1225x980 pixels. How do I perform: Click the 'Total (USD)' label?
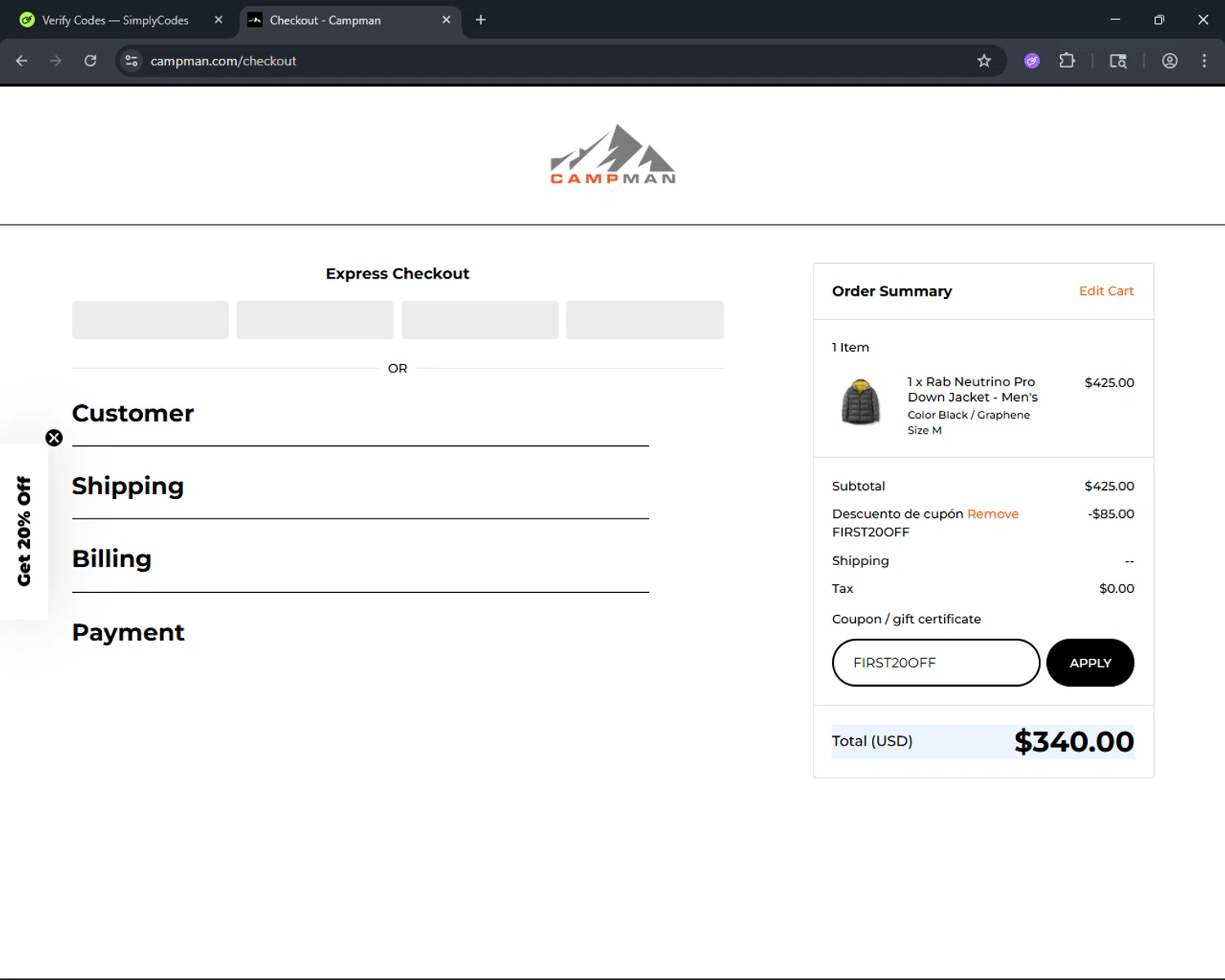pyautogui.click(x=872, y=741)
